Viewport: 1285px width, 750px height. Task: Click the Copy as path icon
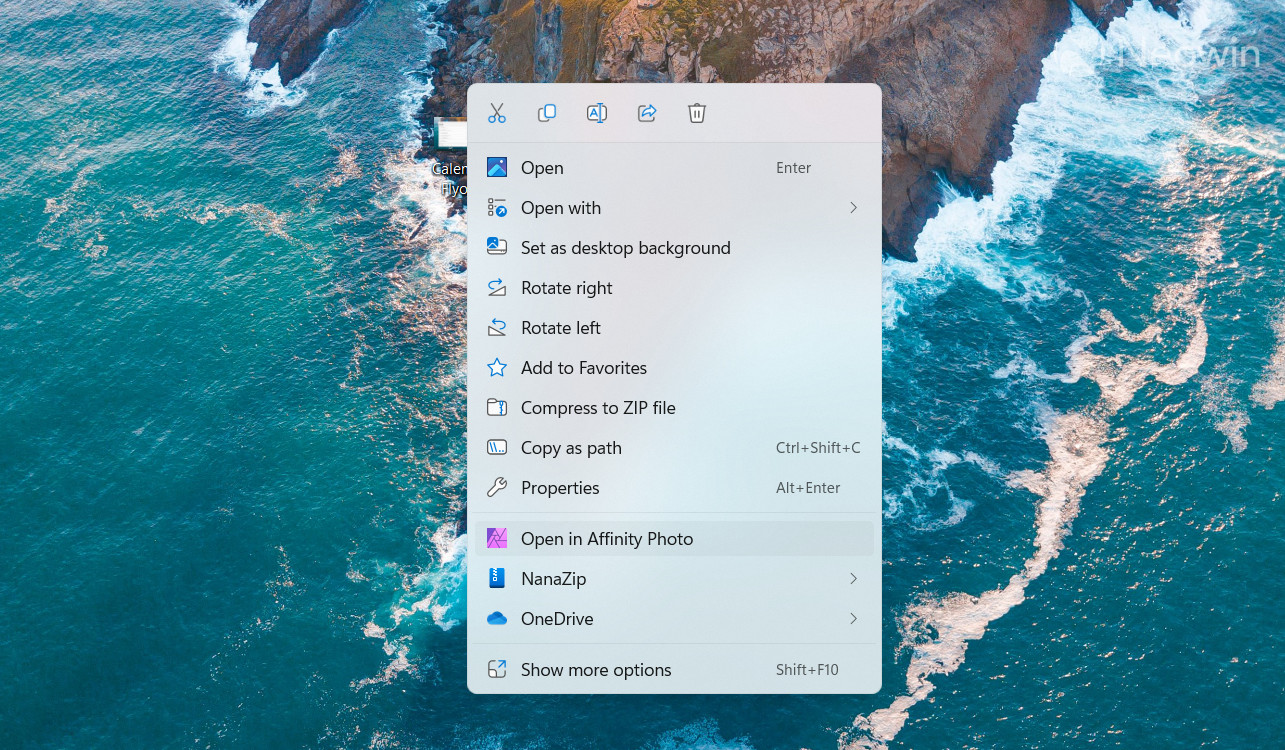[x=497, y=448]
